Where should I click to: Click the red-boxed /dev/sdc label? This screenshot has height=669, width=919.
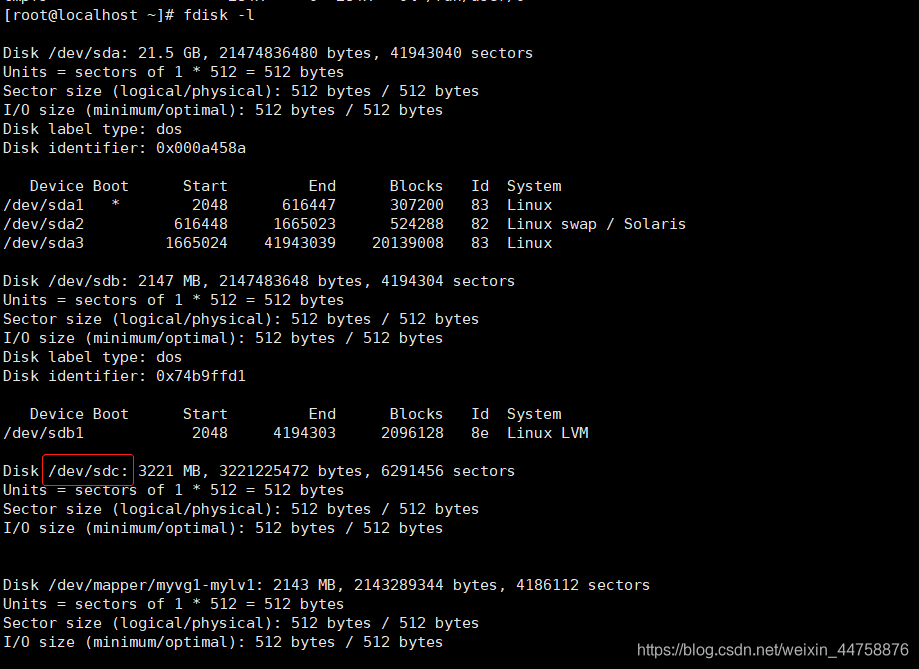[88, 470]
